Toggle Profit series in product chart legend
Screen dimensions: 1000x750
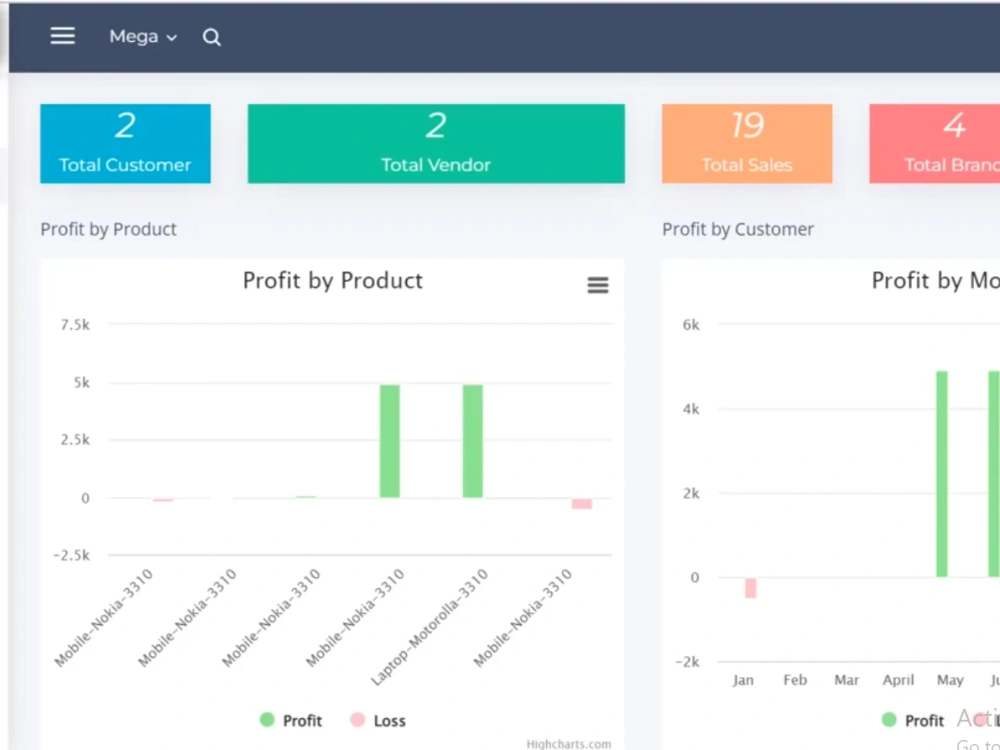291,721
